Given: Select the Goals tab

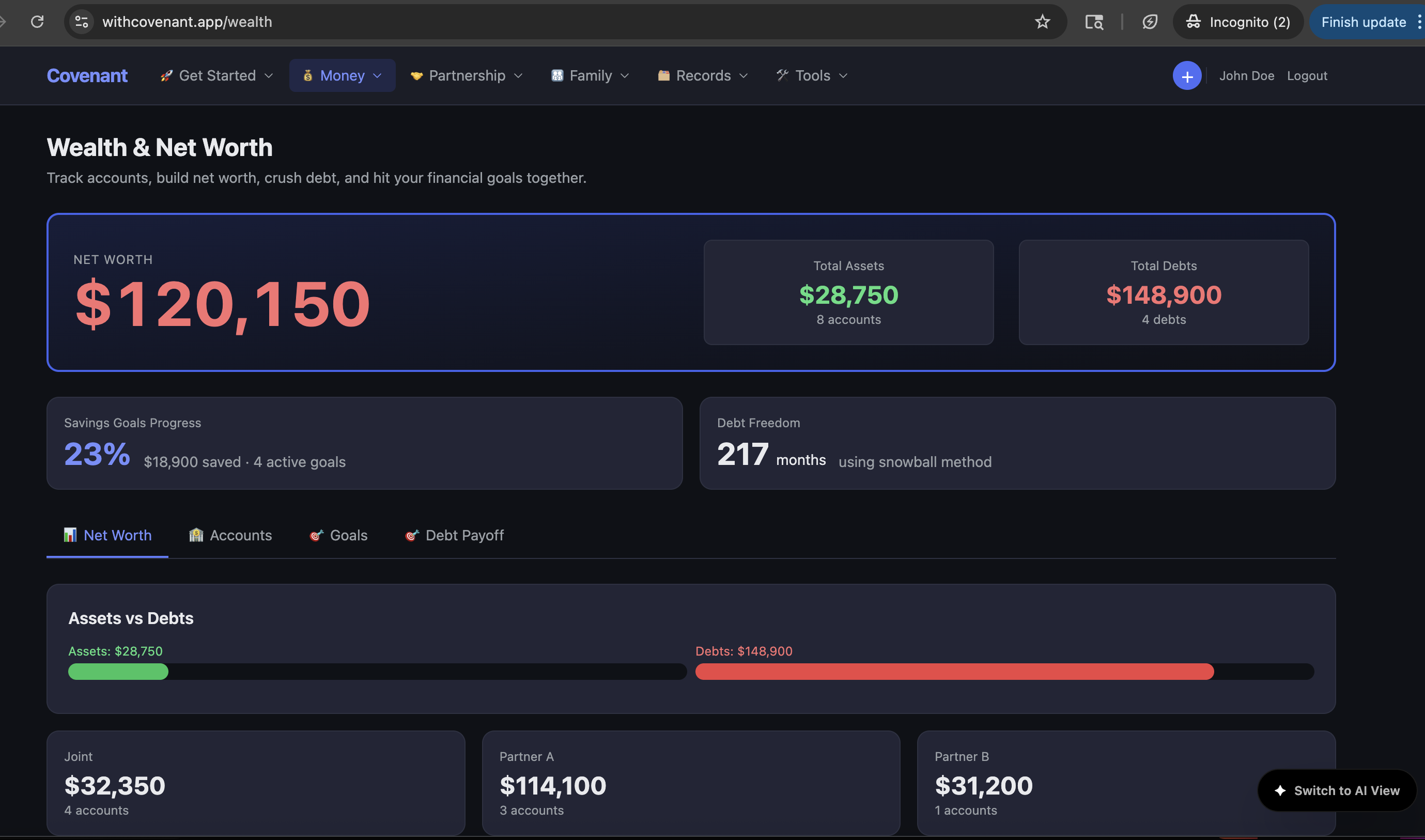Looking at the screenshot, I should point(338,535).
